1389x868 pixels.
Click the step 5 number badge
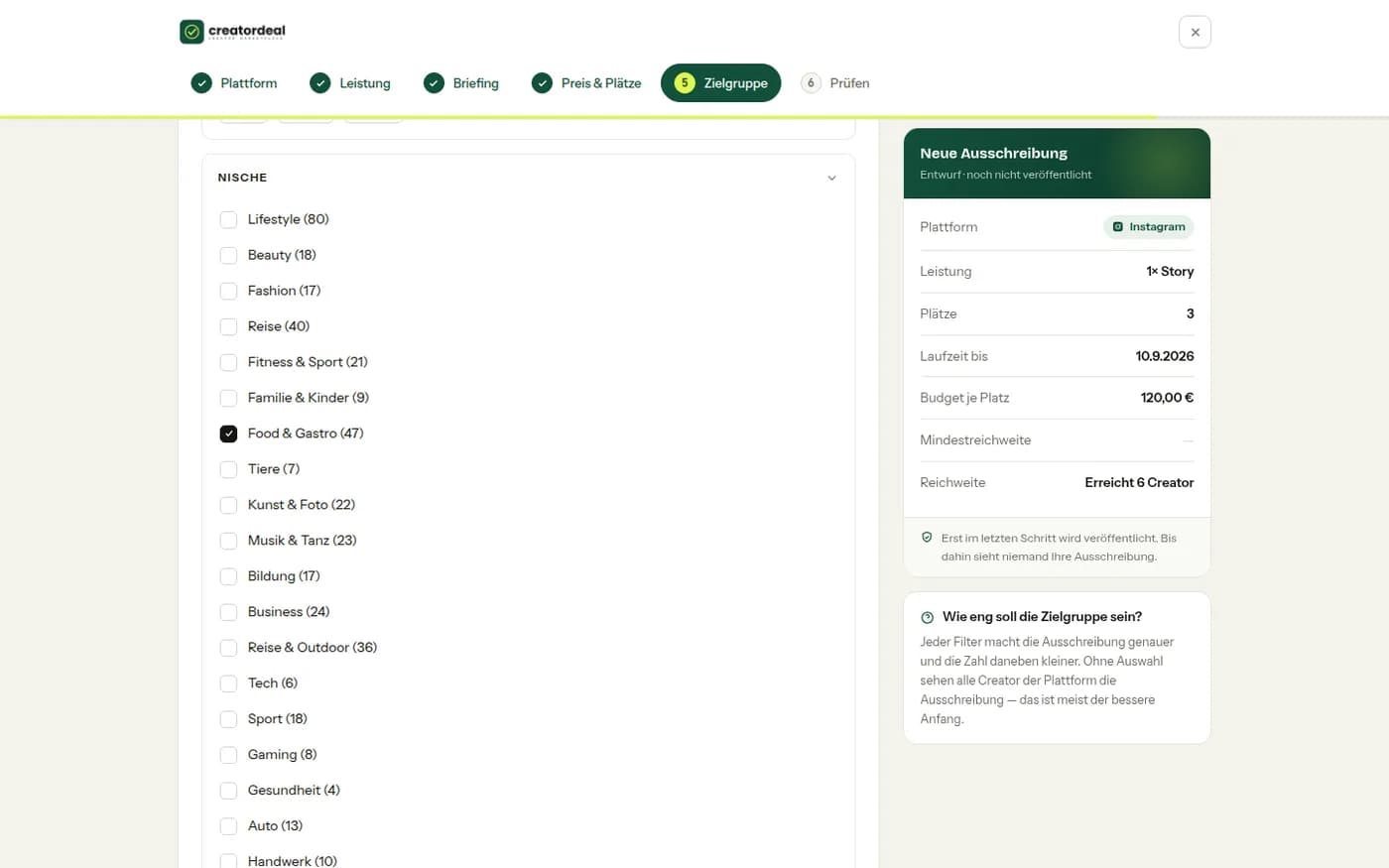click(684, 83)
